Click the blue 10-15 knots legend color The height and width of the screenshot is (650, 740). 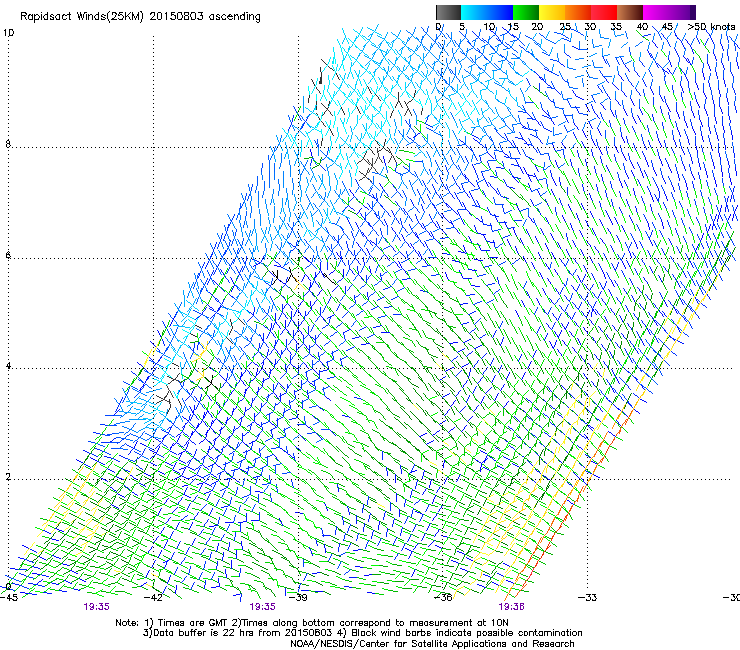point(500,12)
